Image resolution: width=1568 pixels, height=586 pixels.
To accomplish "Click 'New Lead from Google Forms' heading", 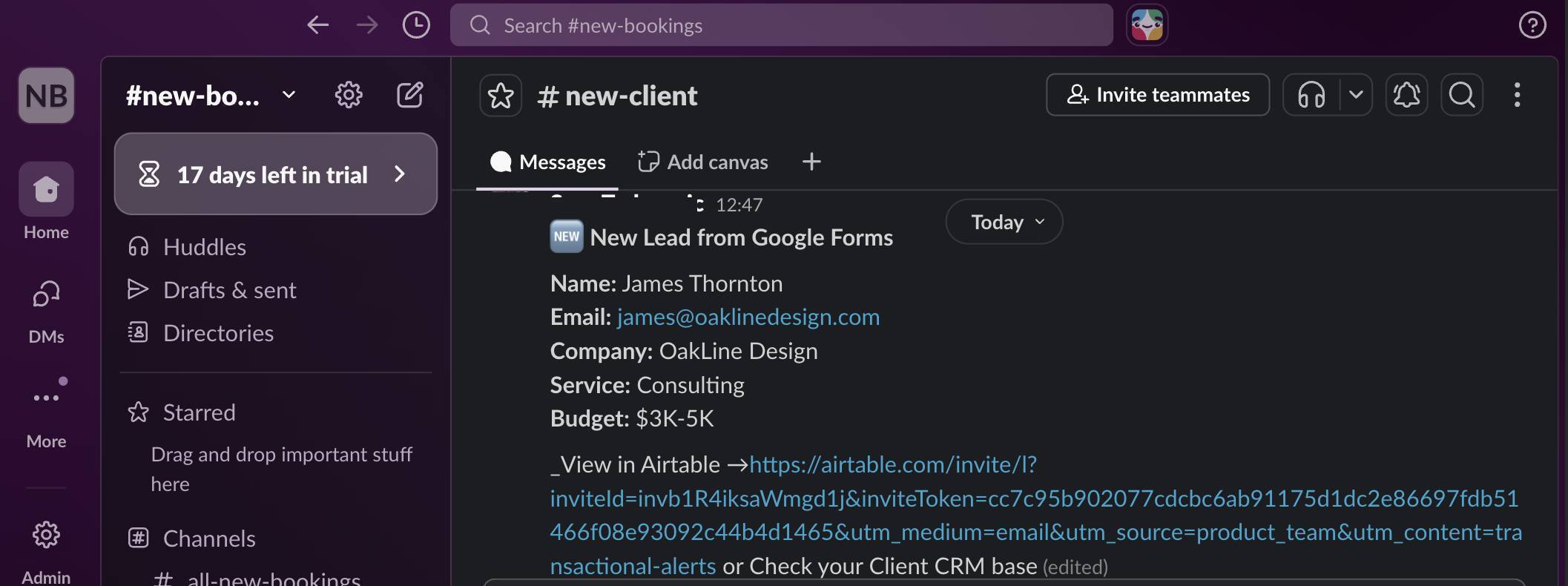I will tap(742, 237).
